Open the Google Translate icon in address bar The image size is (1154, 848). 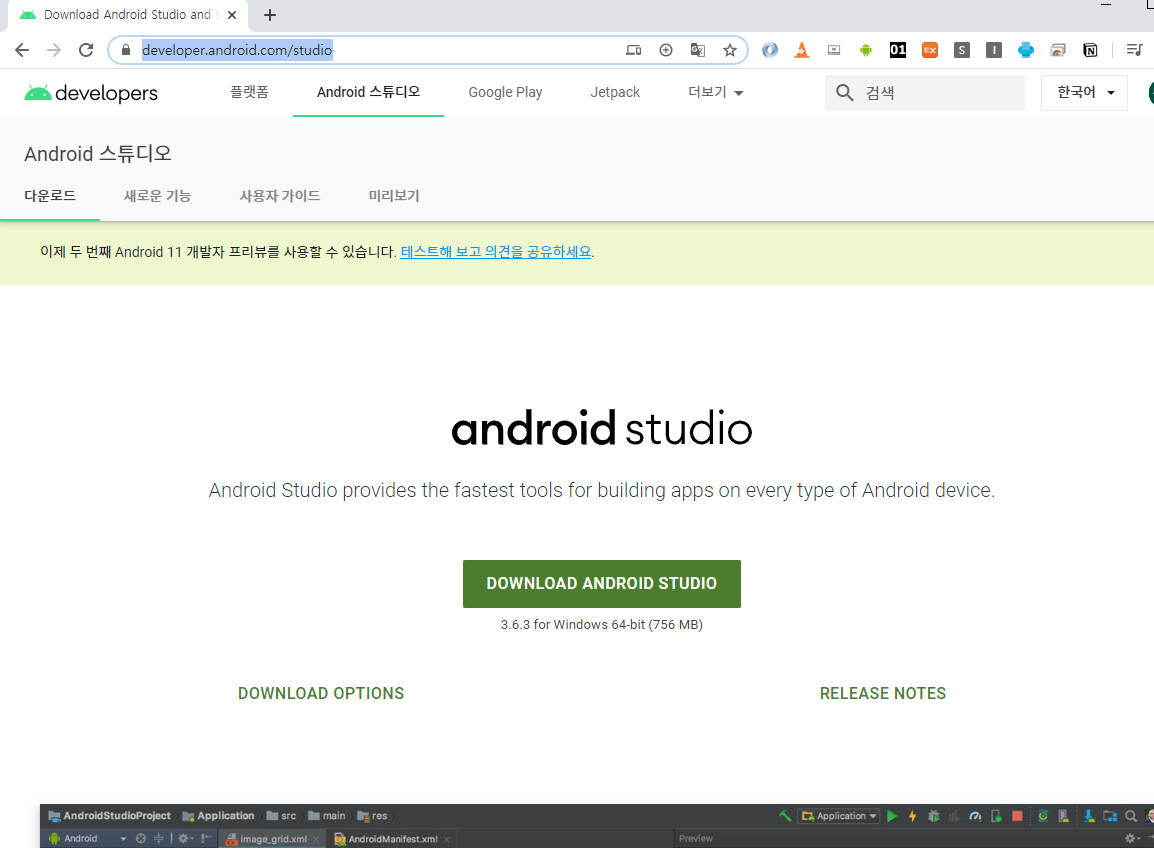pos(698,50)
